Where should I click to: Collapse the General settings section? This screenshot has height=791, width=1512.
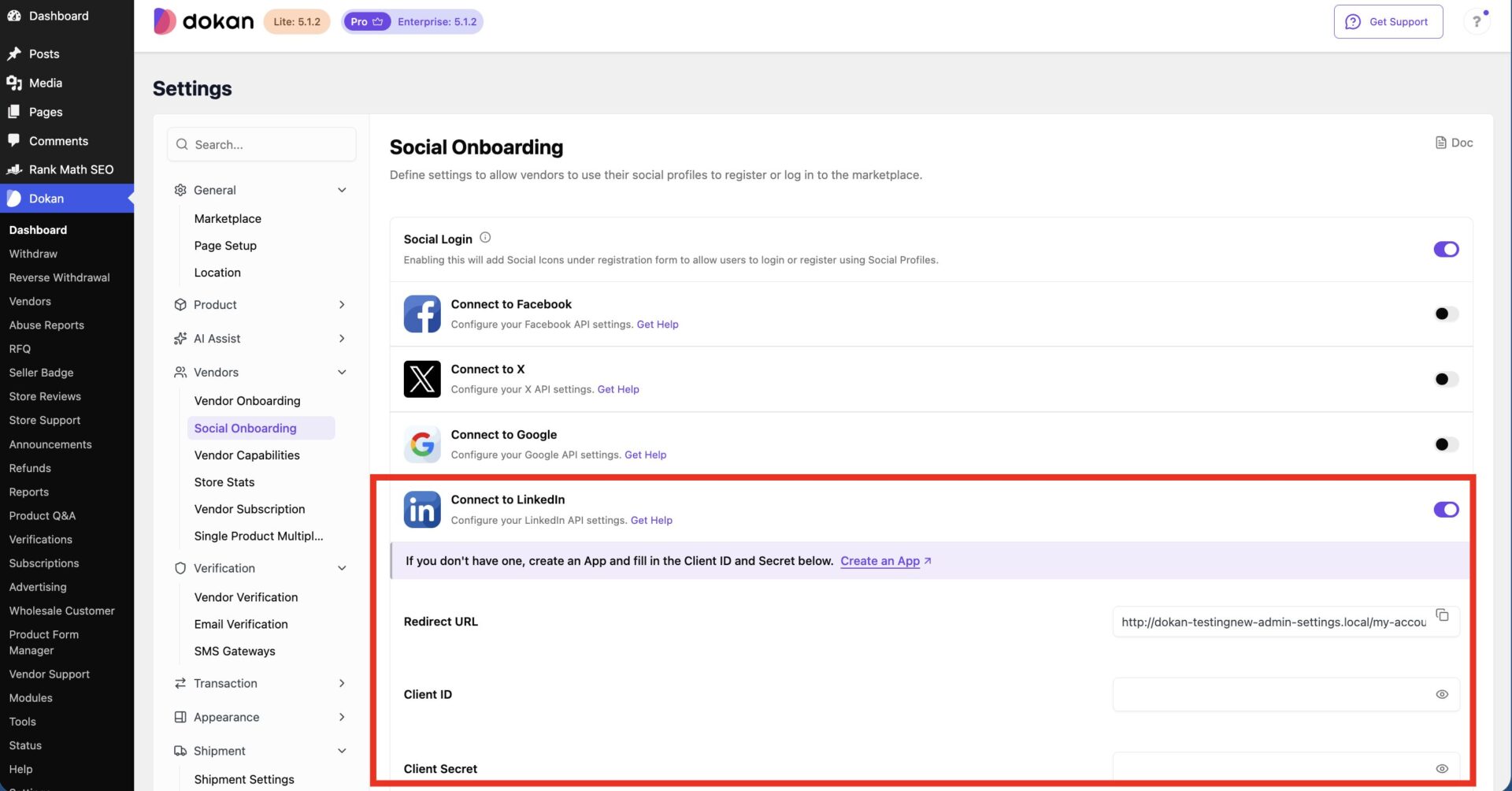point(261,190)
